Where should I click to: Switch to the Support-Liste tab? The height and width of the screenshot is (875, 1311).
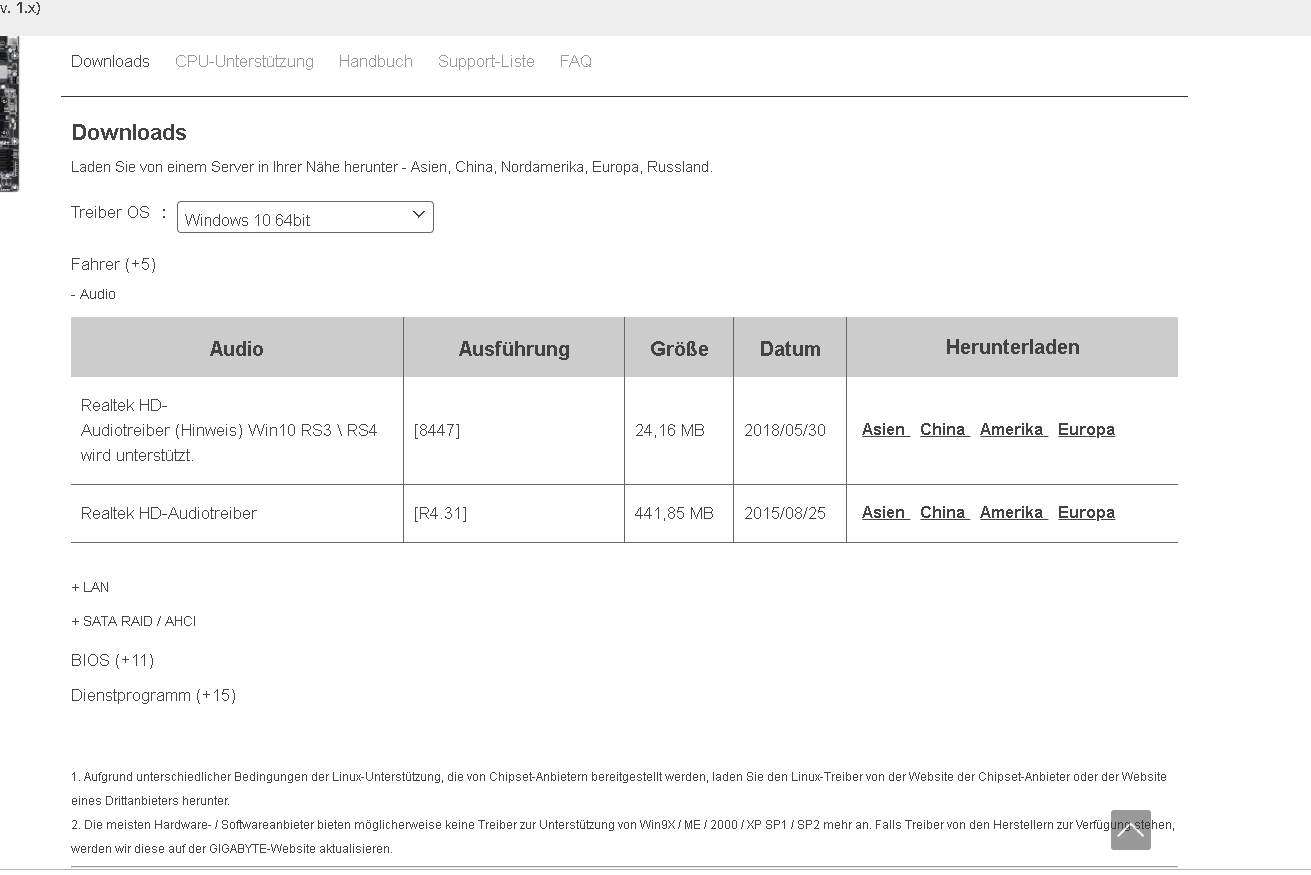point(486,61)
